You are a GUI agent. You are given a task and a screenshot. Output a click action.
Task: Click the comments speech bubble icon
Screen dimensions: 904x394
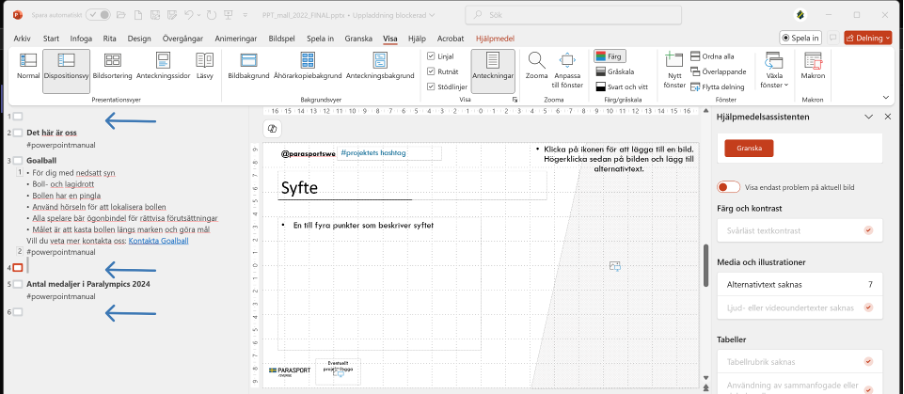833,38
